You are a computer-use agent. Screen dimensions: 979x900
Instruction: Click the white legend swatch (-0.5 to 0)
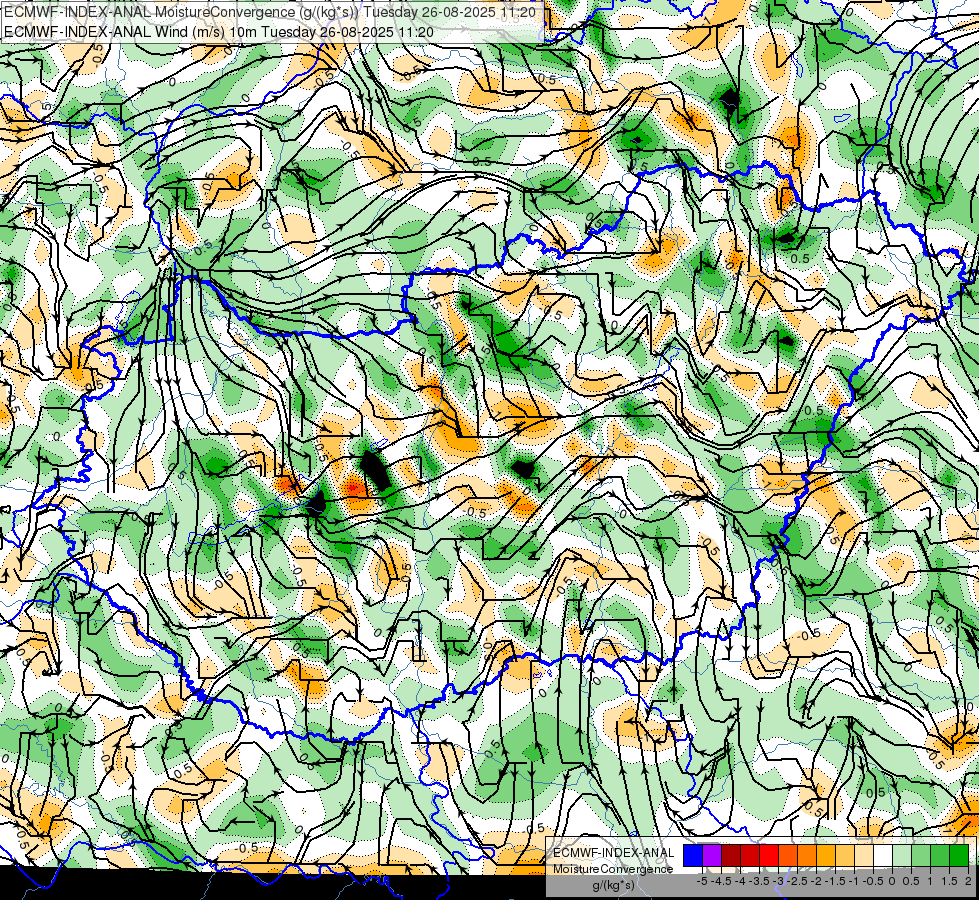[883, 856]
